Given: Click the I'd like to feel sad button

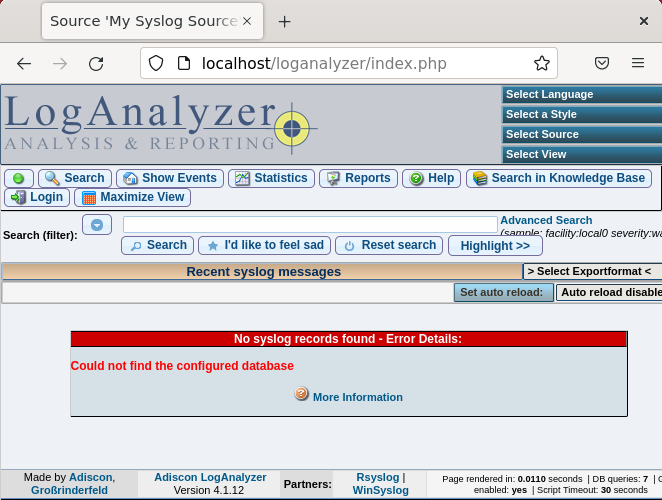Looking at the screenshot, I should pos(264,245).
